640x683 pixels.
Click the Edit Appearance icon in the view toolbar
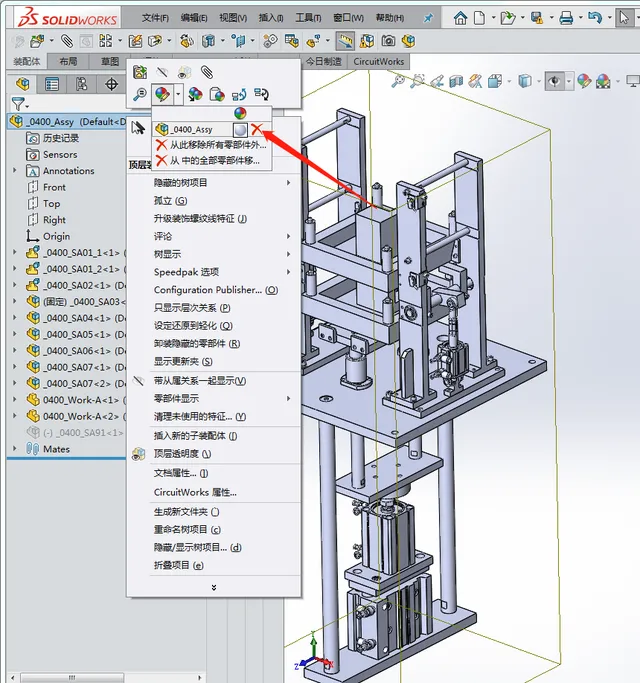click(584, 81)
